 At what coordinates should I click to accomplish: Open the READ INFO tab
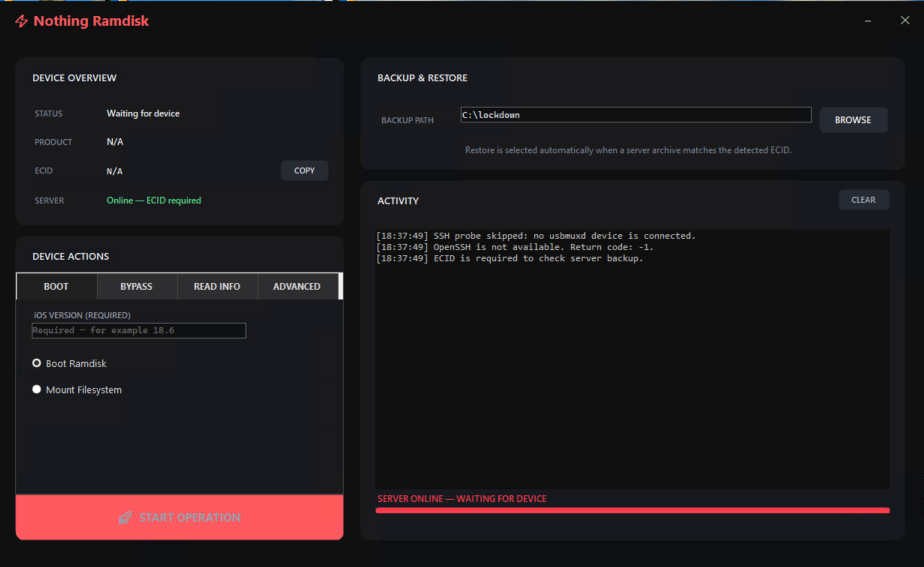(217, 286)
